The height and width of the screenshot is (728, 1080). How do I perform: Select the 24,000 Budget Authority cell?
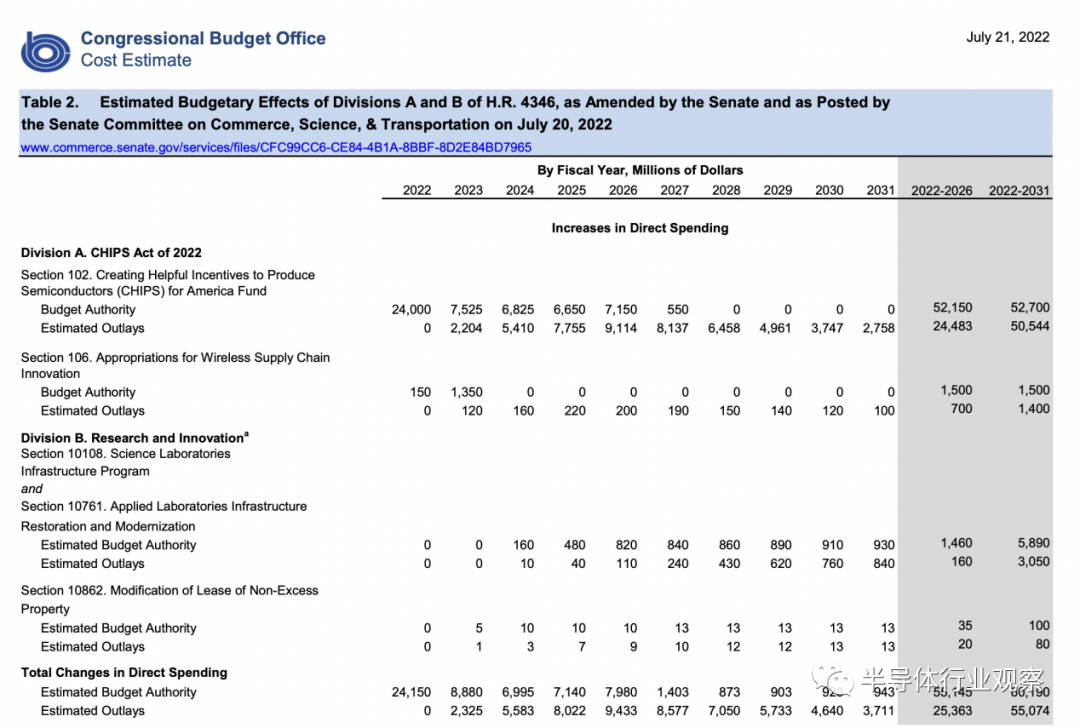411,310
